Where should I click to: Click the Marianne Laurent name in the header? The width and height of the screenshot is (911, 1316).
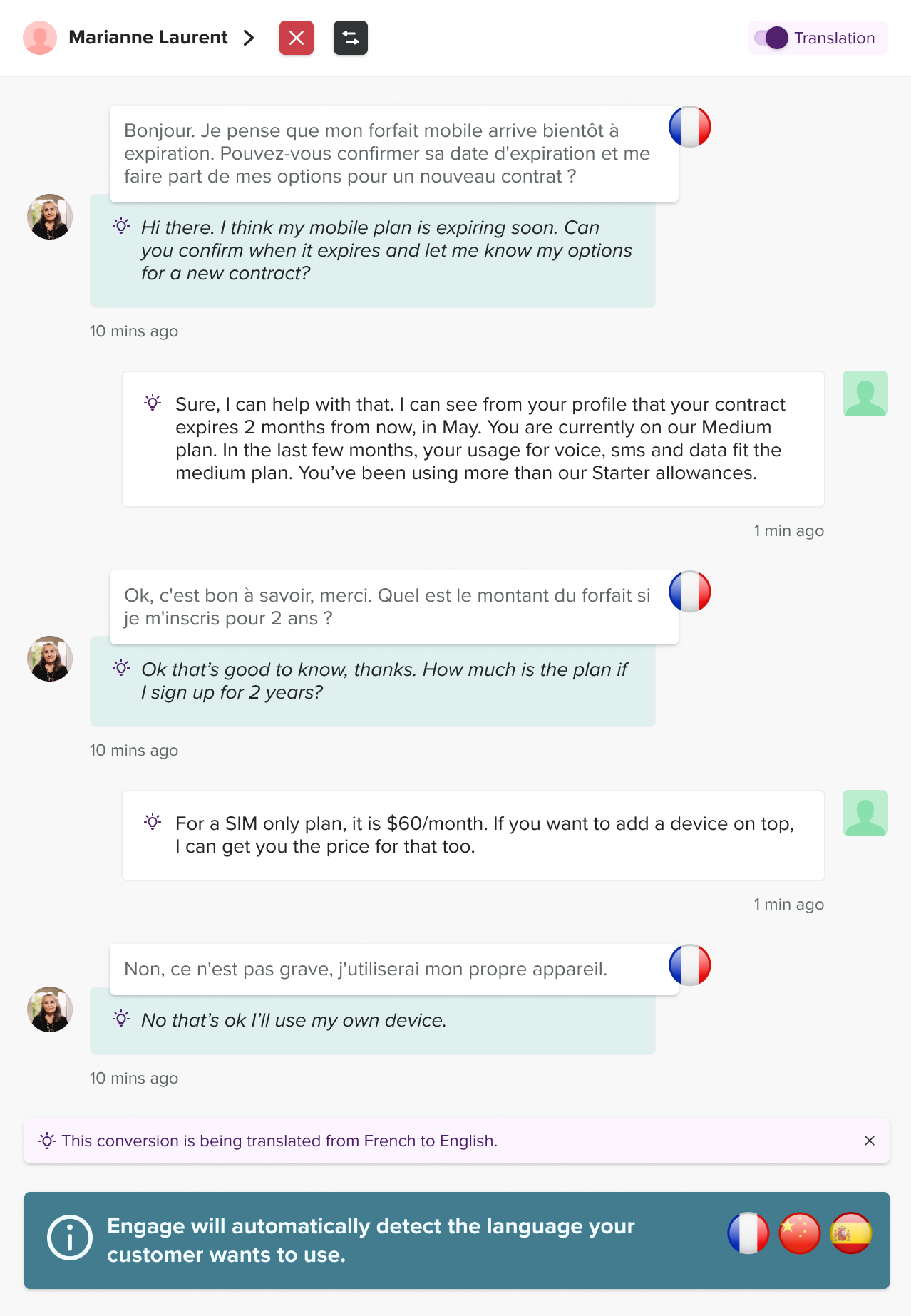[x=148, y=38]
